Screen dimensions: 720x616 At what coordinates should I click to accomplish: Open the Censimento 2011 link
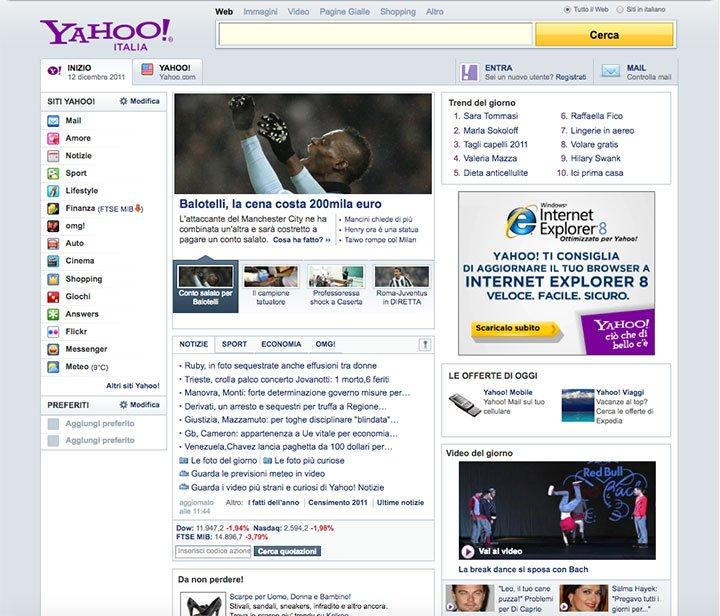click(x=338, y=503)
